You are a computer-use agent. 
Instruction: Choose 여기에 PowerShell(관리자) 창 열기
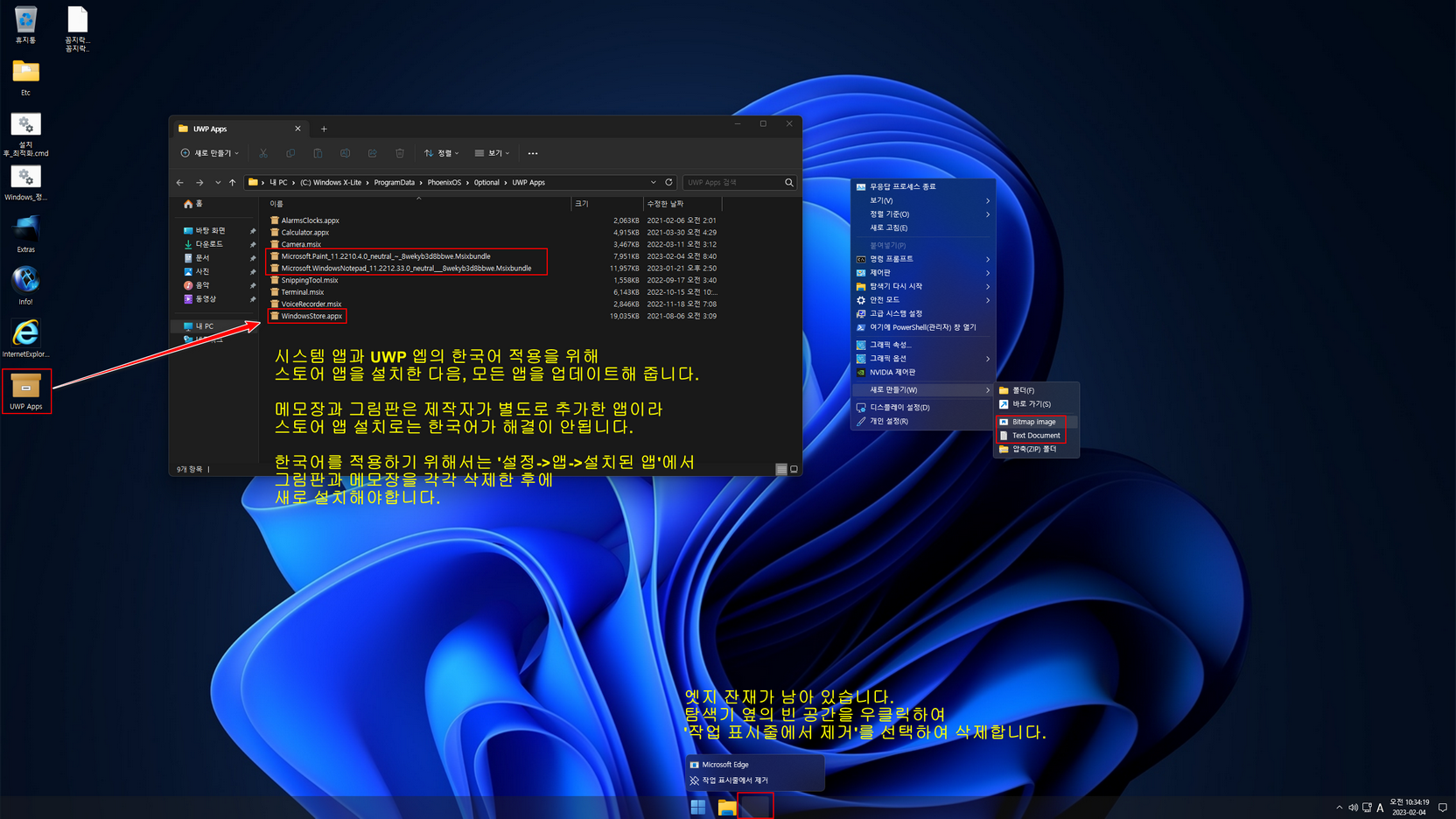tap(924, 327)
